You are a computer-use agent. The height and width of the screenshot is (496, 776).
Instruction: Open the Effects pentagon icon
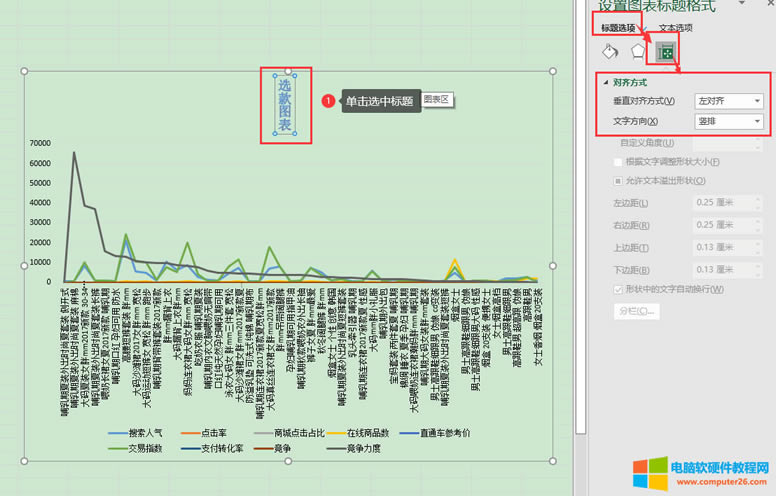pos(637,51)
